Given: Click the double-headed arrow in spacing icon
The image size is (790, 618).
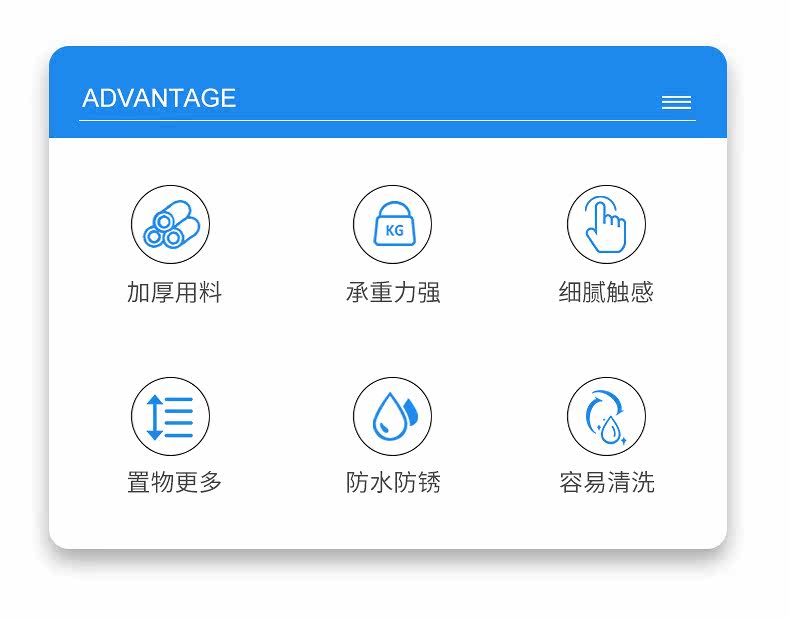Looking at the screenshot, I should pyautogui.click(x=154, y=417).
